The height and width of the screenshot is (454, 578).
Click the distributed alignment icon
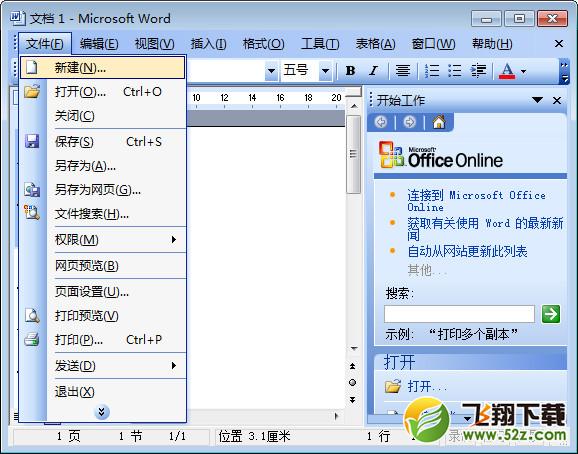point(403,70)
